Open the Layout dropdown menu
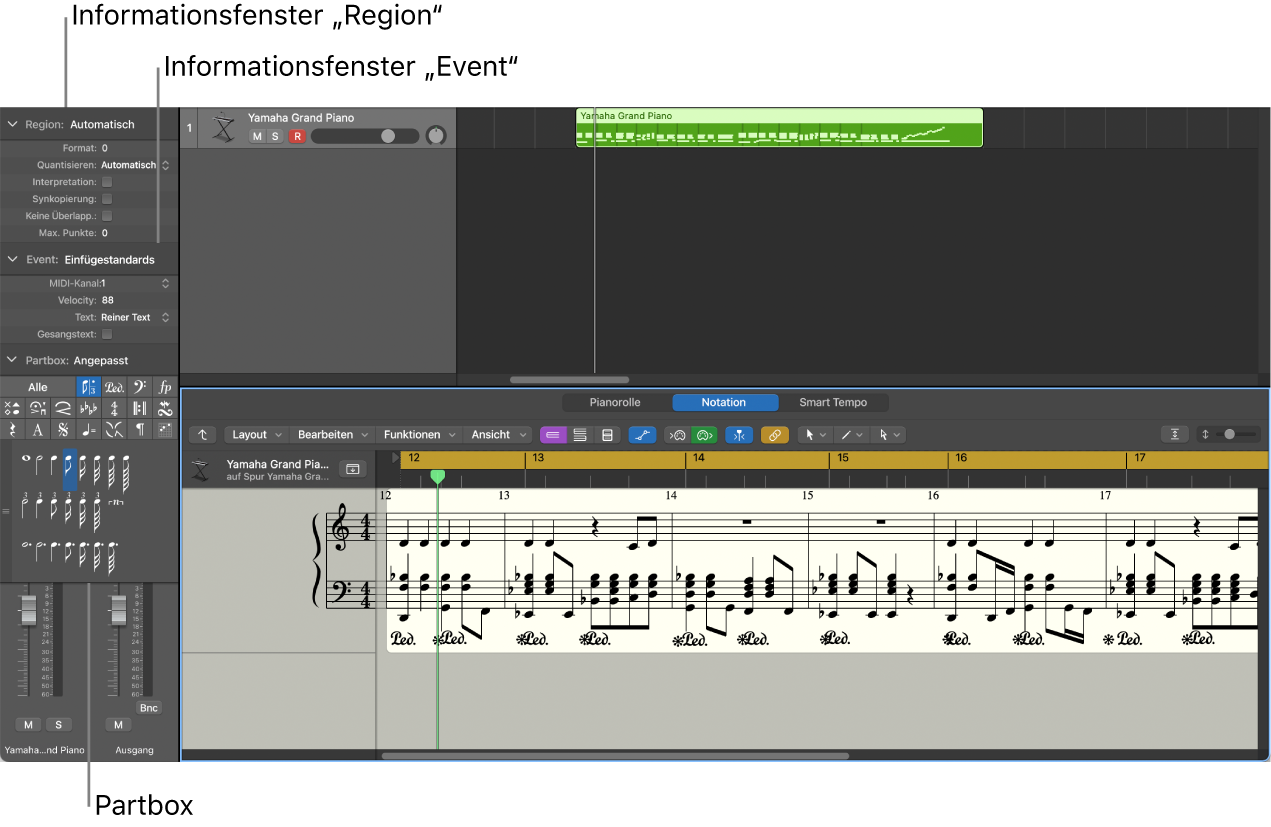 pos(256,435)
